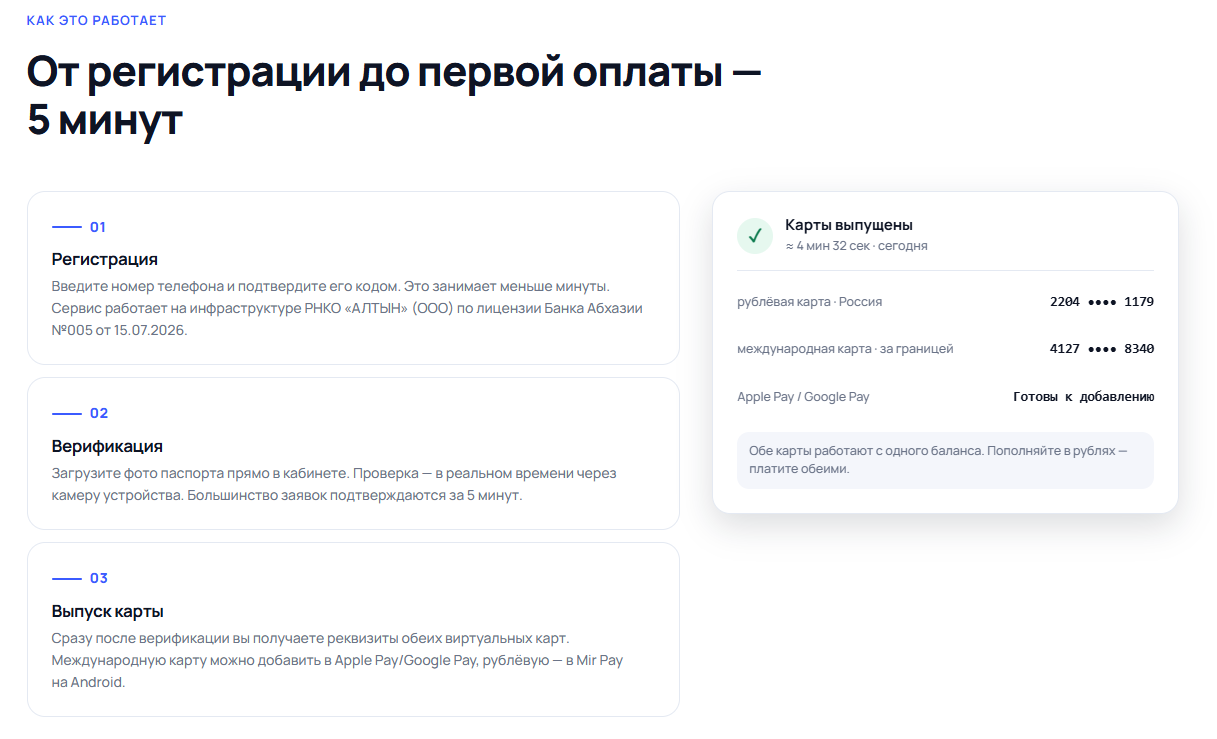
Task: Click note Обе карты работают с одного баланса
Action: coord(945,460)
